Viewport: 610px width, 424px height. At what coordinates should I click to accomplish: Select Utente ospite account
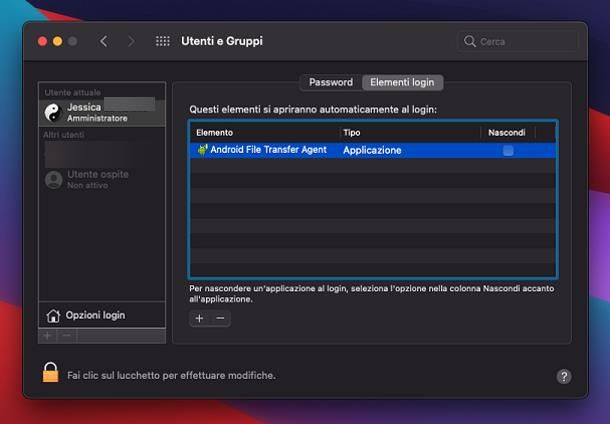click(102, 179)
